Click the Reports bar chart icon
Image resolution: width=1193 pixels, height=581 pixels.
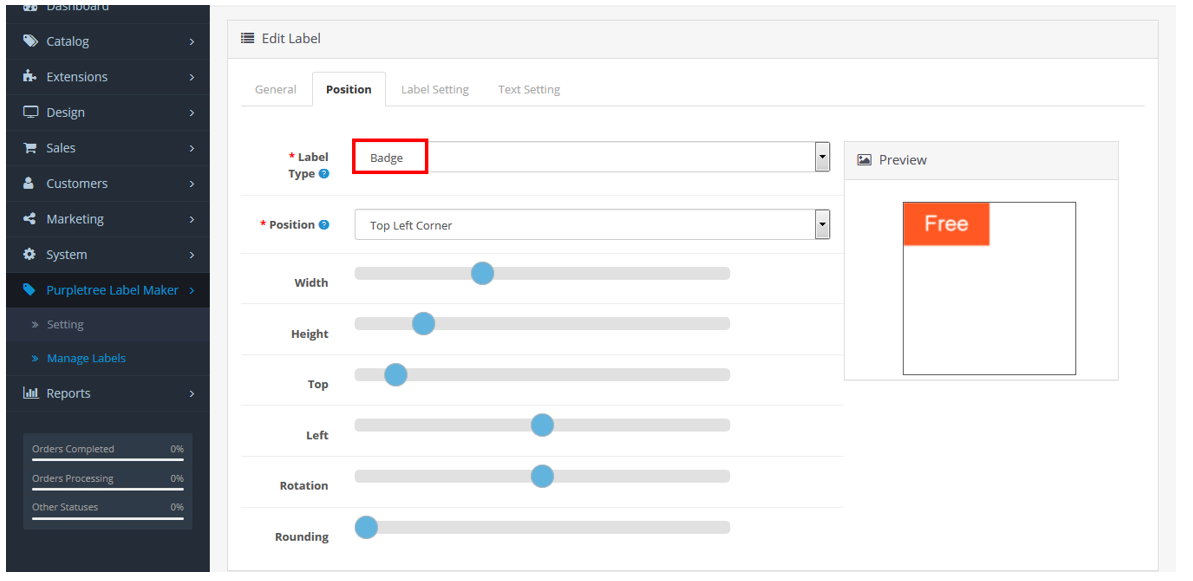tap(30, 394)
